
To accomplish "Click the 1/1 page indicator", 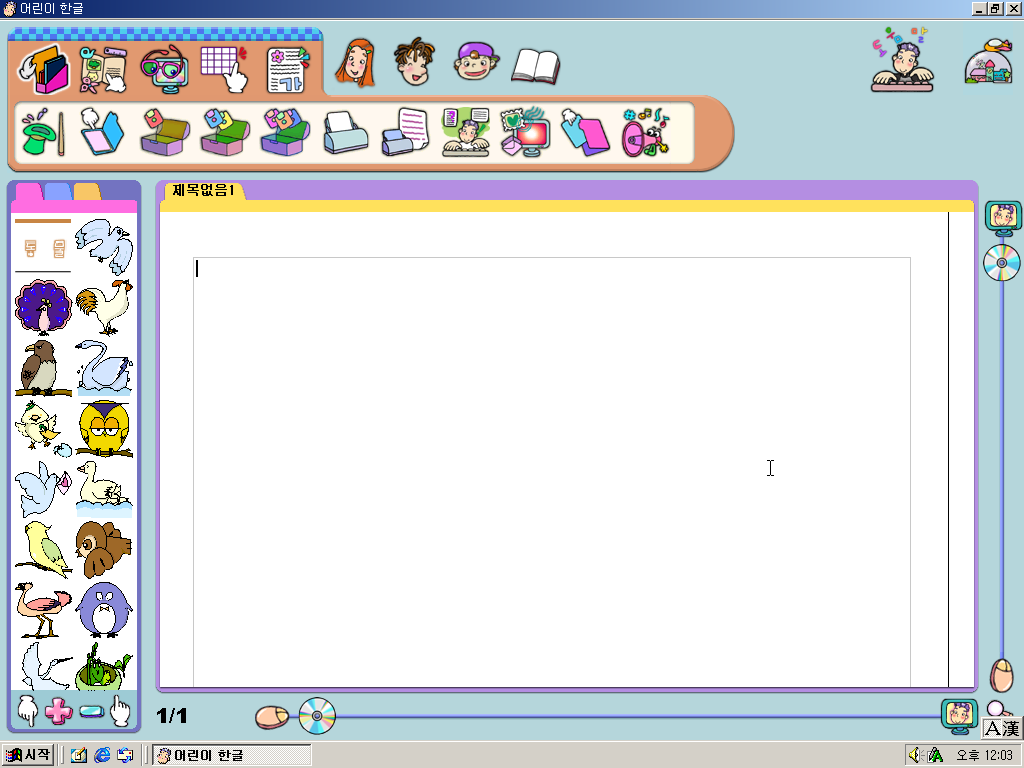I will tap(172, 716).
